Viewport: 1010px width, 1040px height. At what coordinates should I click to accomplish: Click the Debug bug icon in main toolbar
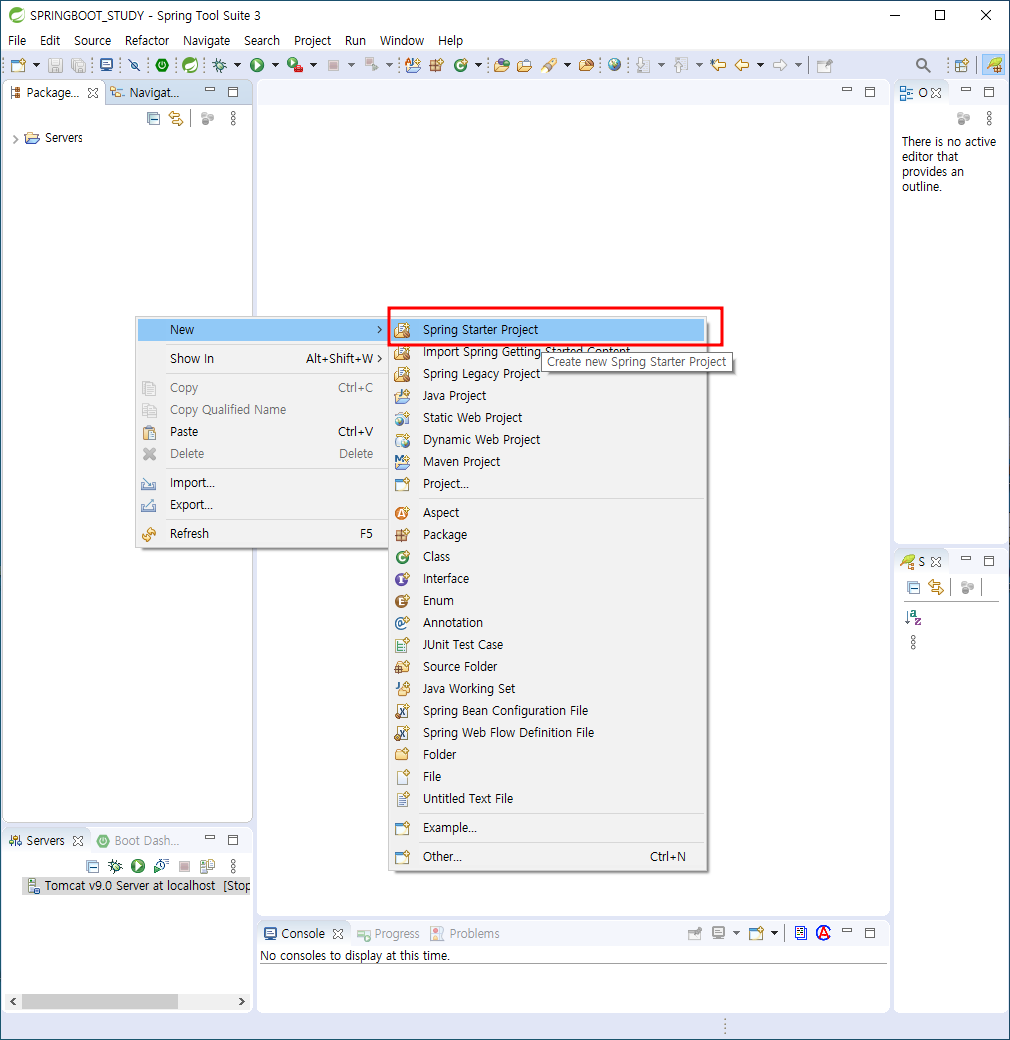pyautogui.click(x=220, y=65)
